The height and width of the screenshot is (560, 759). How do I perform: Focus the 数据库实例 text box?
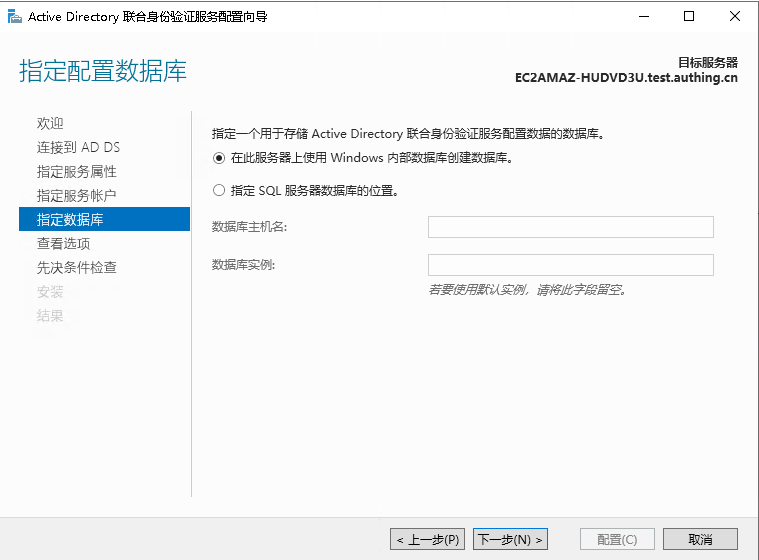tap(571, 265)
